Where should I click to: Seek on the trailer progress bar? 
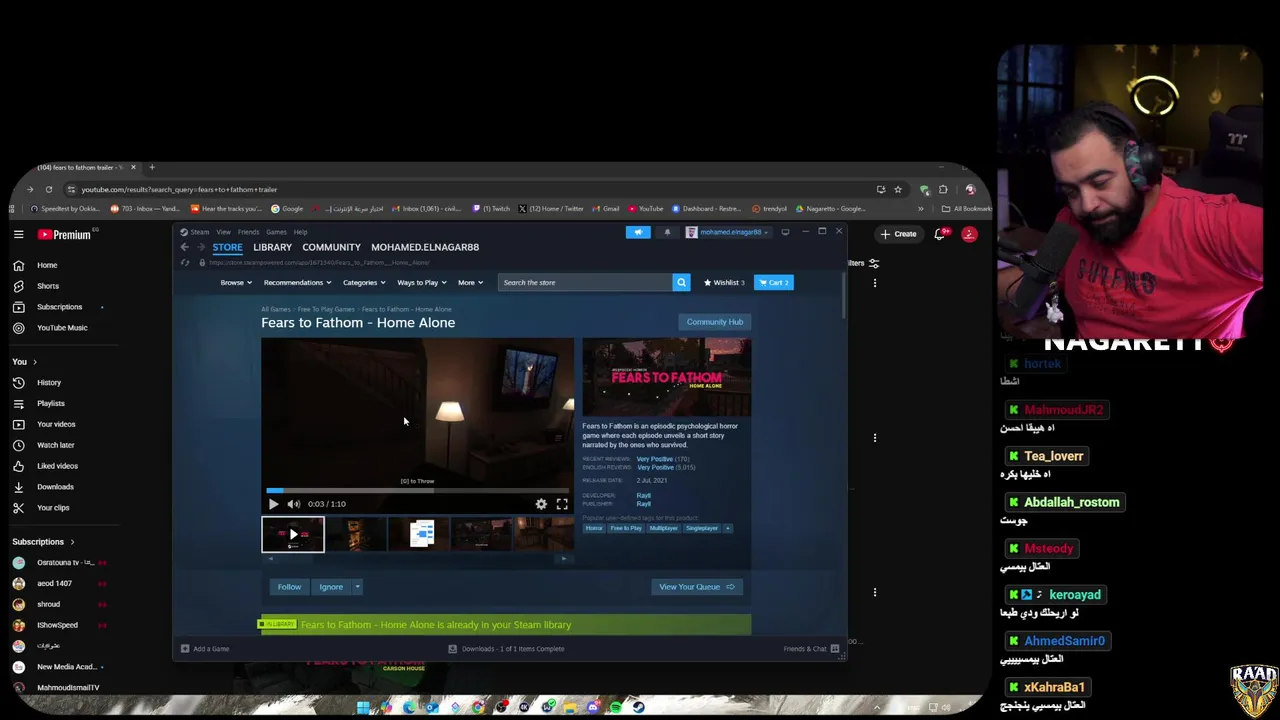(x=417, y=490)
